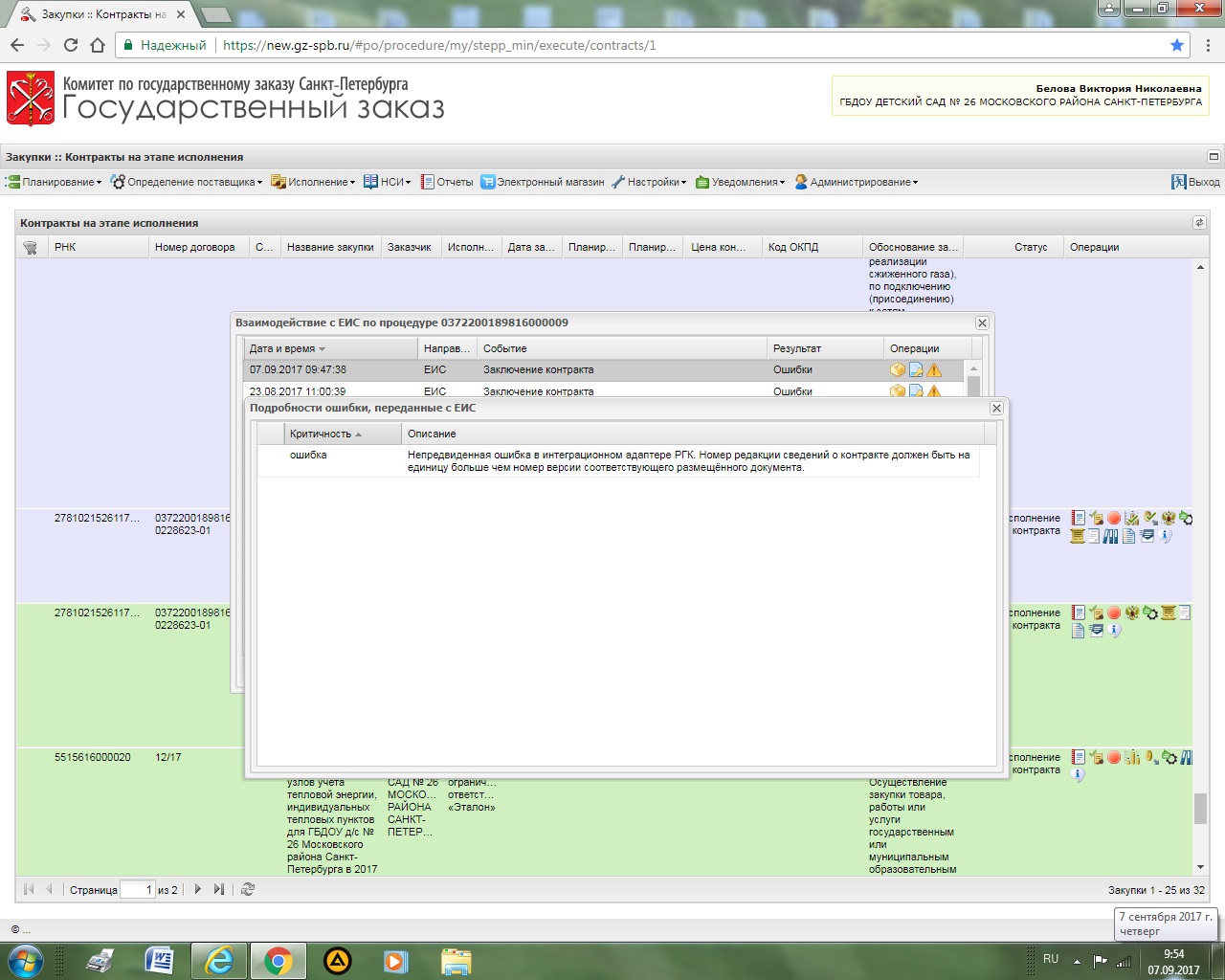Open the signed document icon in the 09:47:38 row
The image size is (1225, 980).
coord(916,370)
